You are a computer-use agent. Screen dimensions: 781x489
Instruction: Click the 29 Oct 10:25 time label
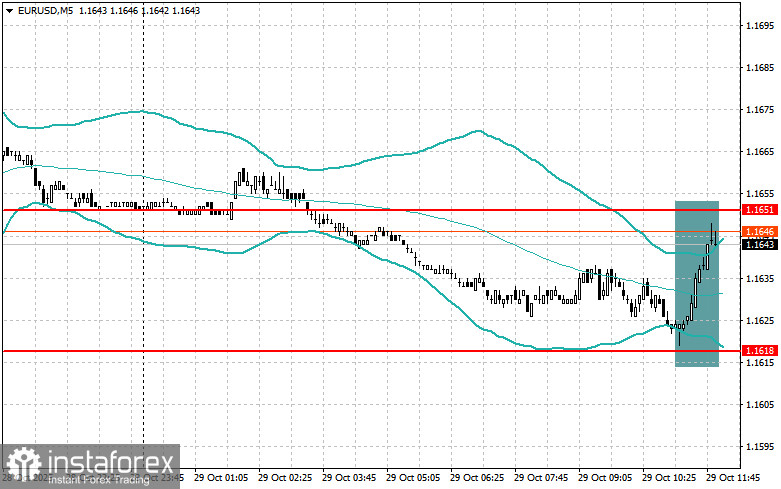[x=669, y=478]
